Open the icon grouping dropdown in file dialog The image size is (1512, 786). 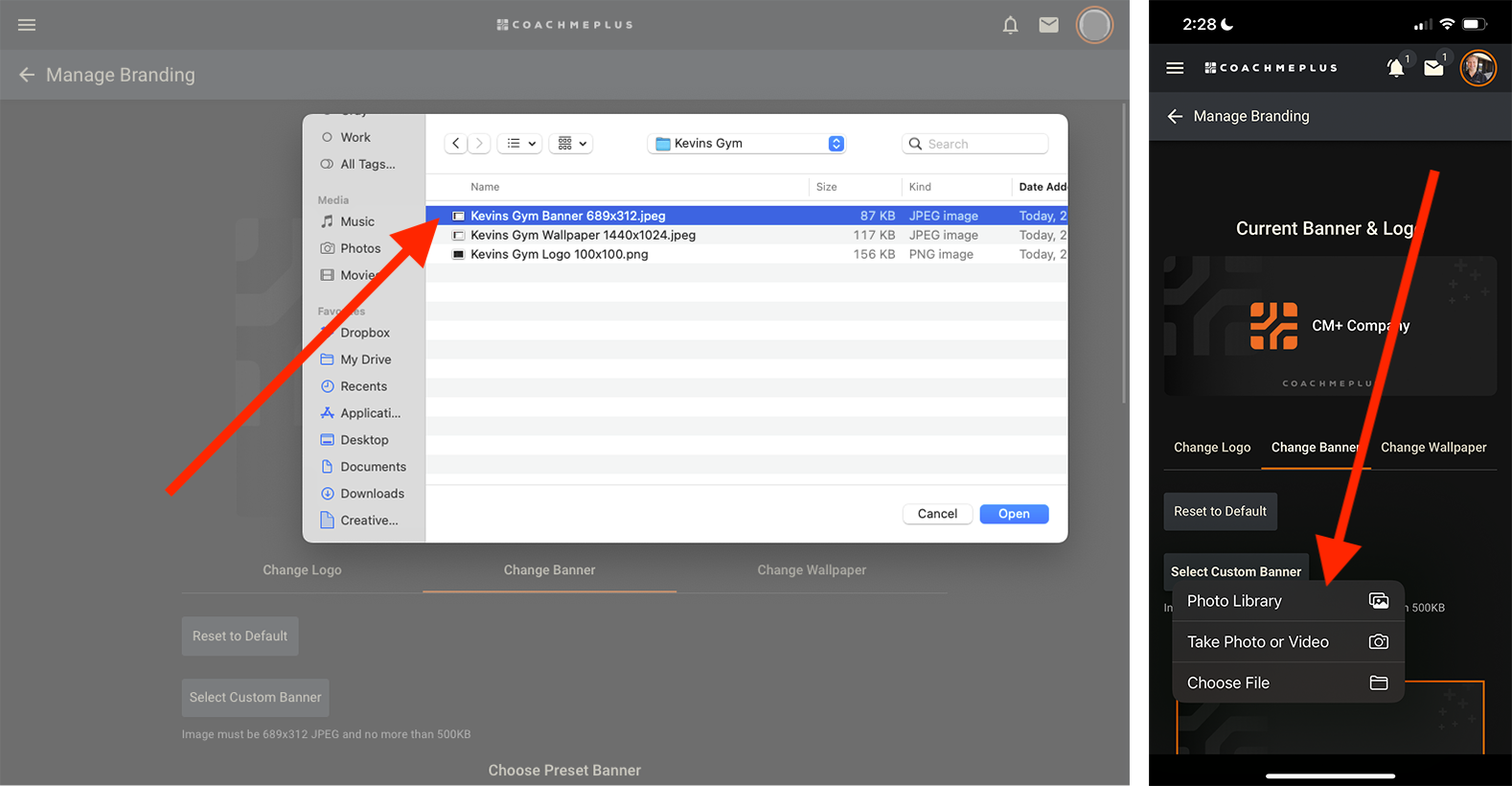pos(572,144)
